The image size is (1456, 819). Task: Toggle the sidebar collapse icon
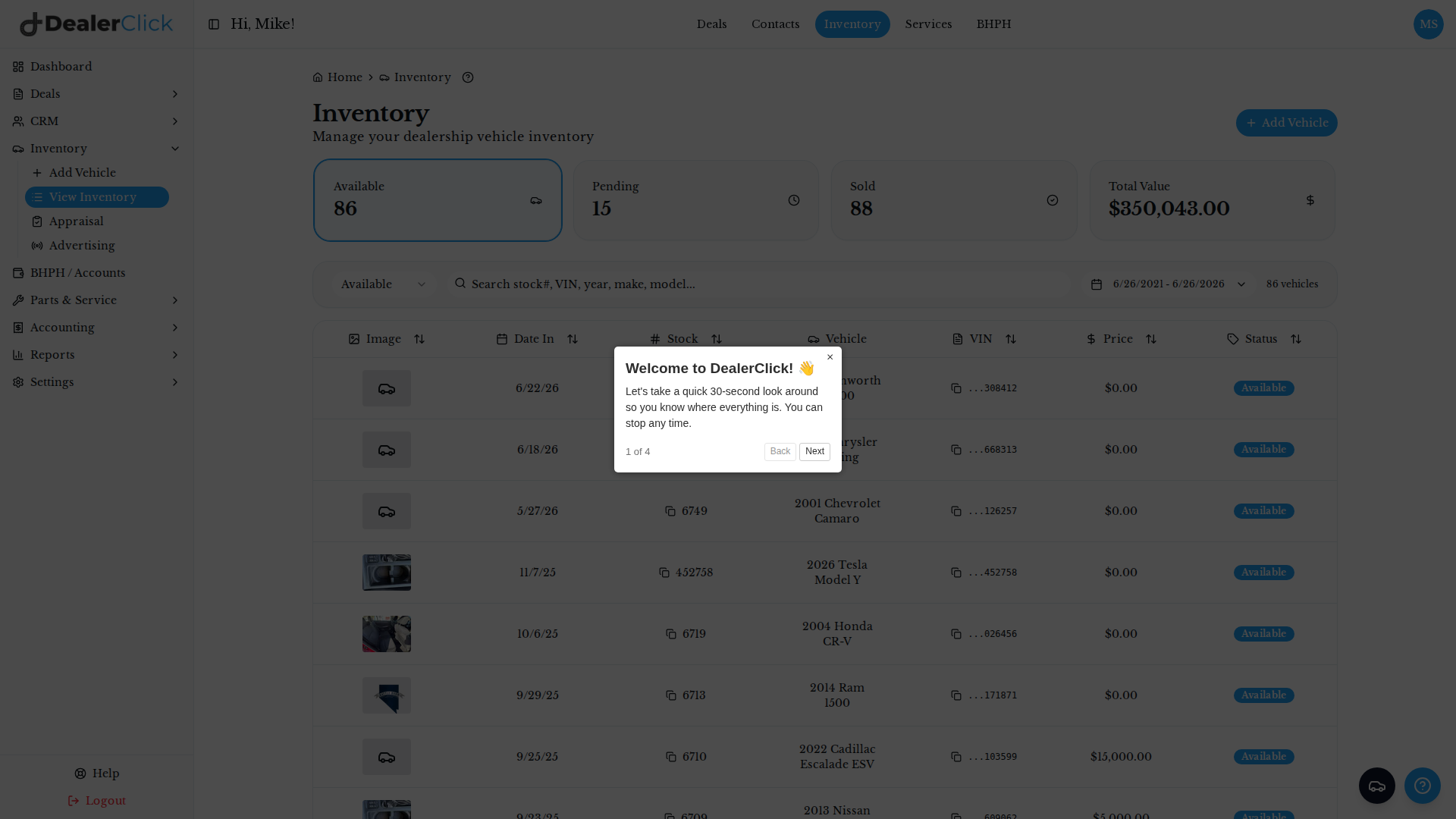click(x=214, y=24)
